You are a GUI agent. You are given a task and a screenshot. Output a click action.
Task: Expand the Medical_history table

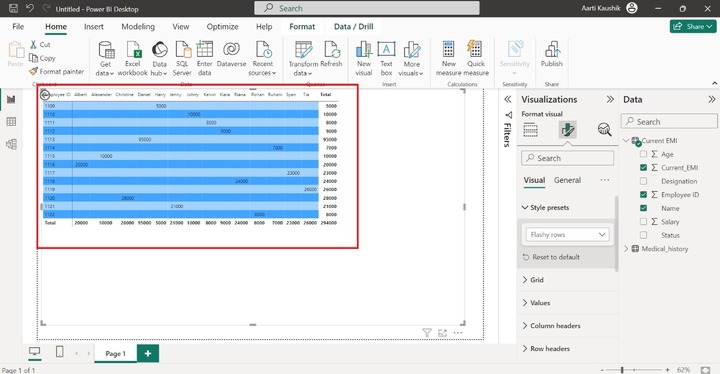click(x=626, y=249)
